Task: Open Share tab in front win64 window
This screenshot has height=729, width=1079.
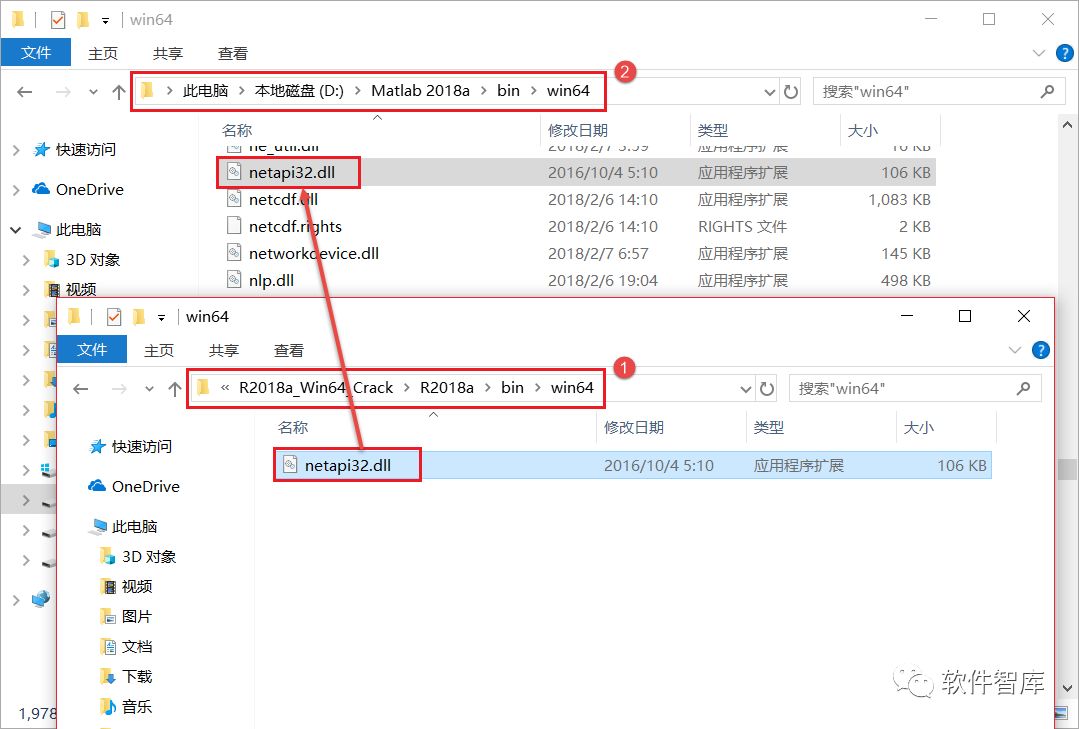Action: click(224, 350)
